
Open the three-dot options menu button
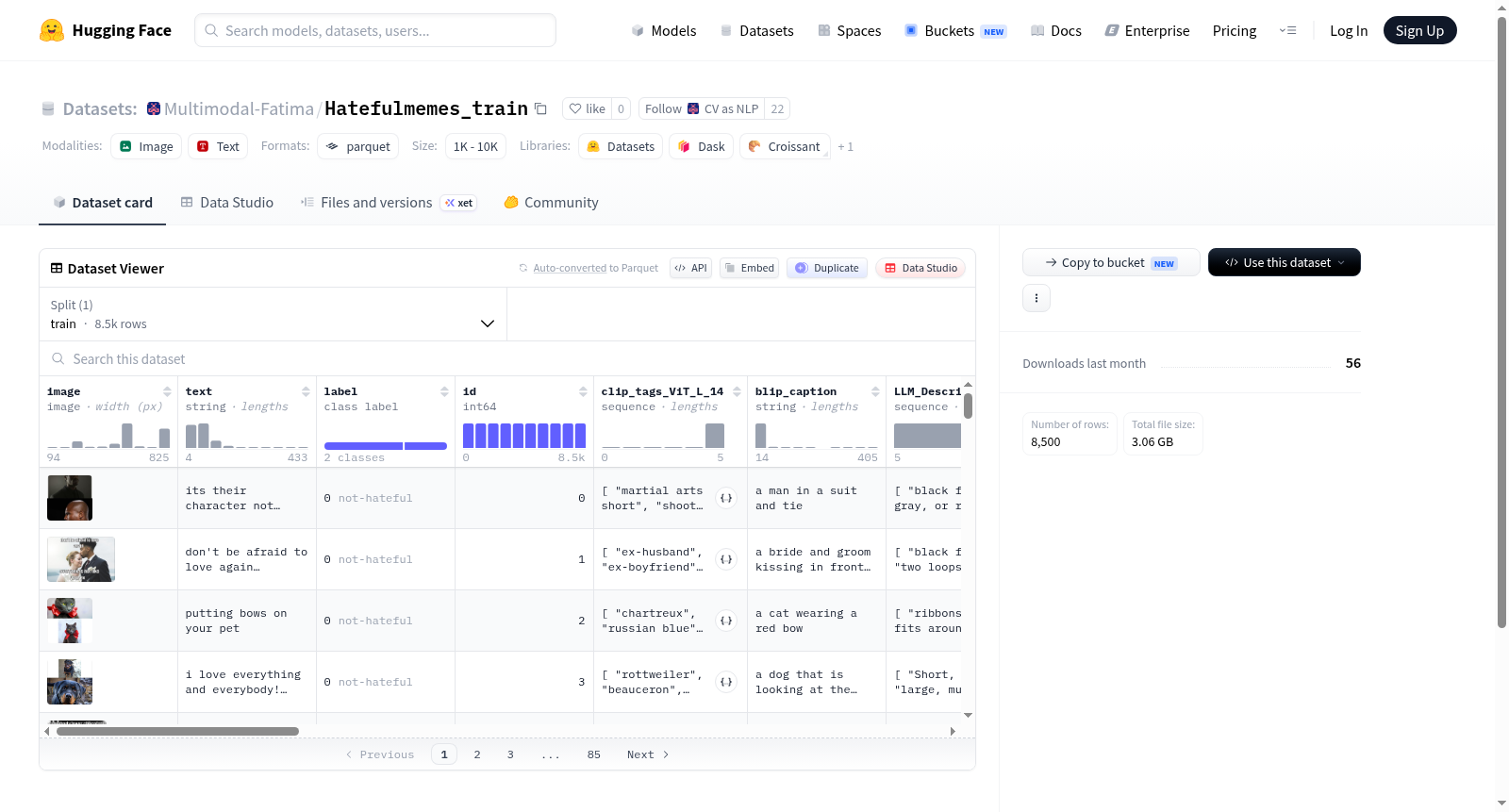point(1036,298)
